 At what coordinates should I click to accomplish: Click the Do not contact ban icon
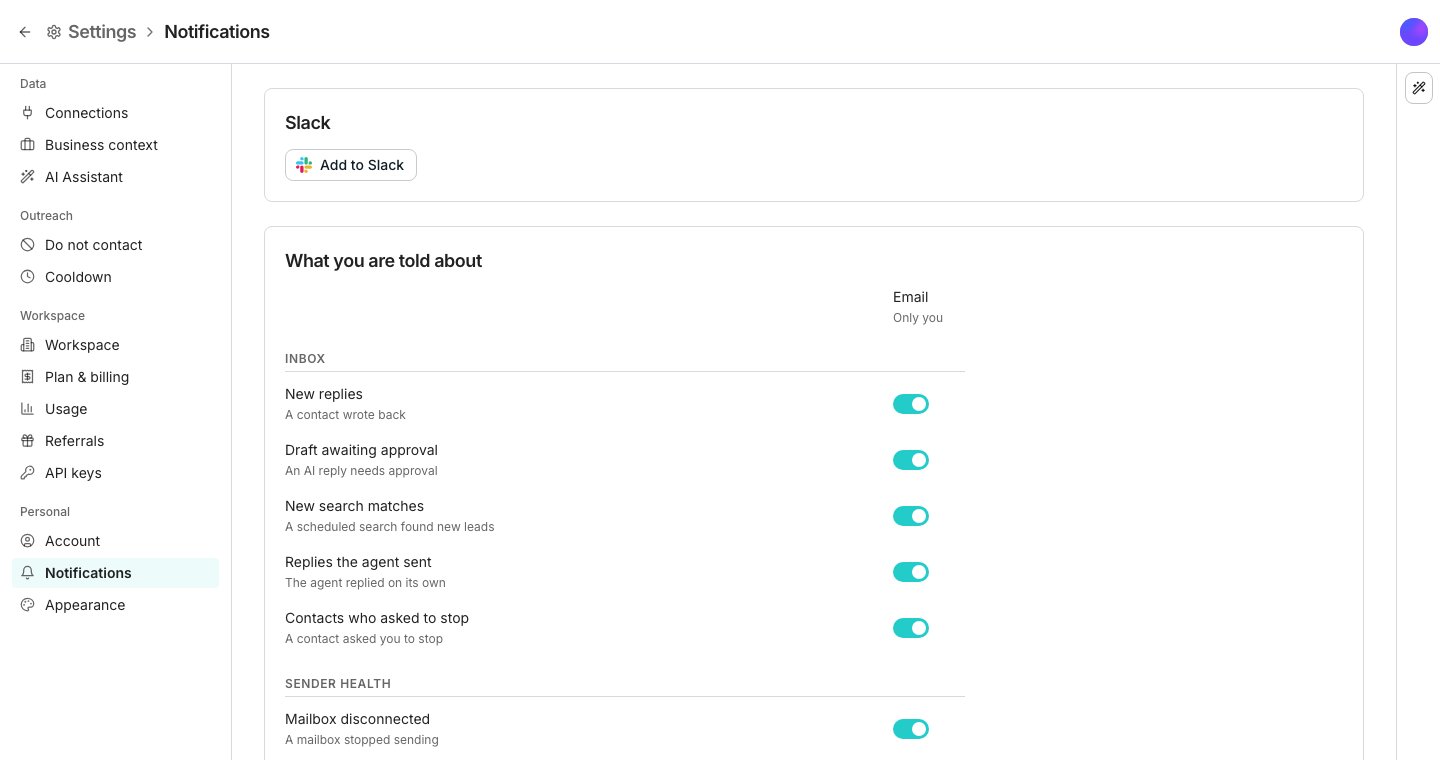[28, 245]
